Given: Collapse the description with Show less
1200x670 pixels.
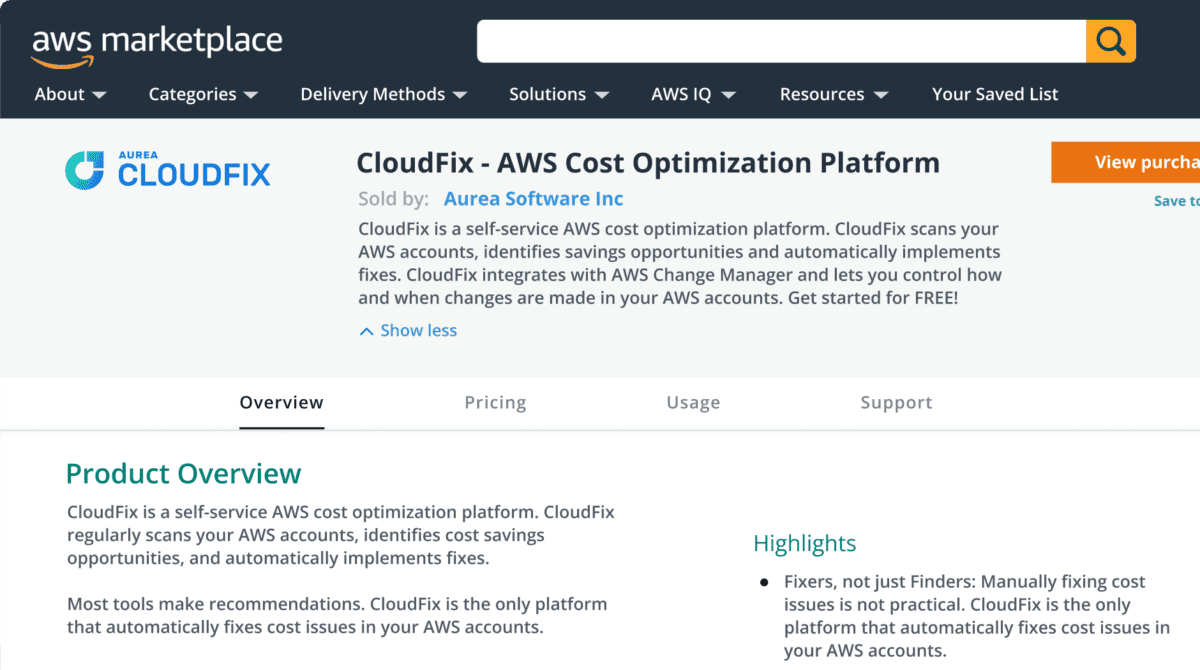Looking at the screenshot, I should click(x=417, y=330).
